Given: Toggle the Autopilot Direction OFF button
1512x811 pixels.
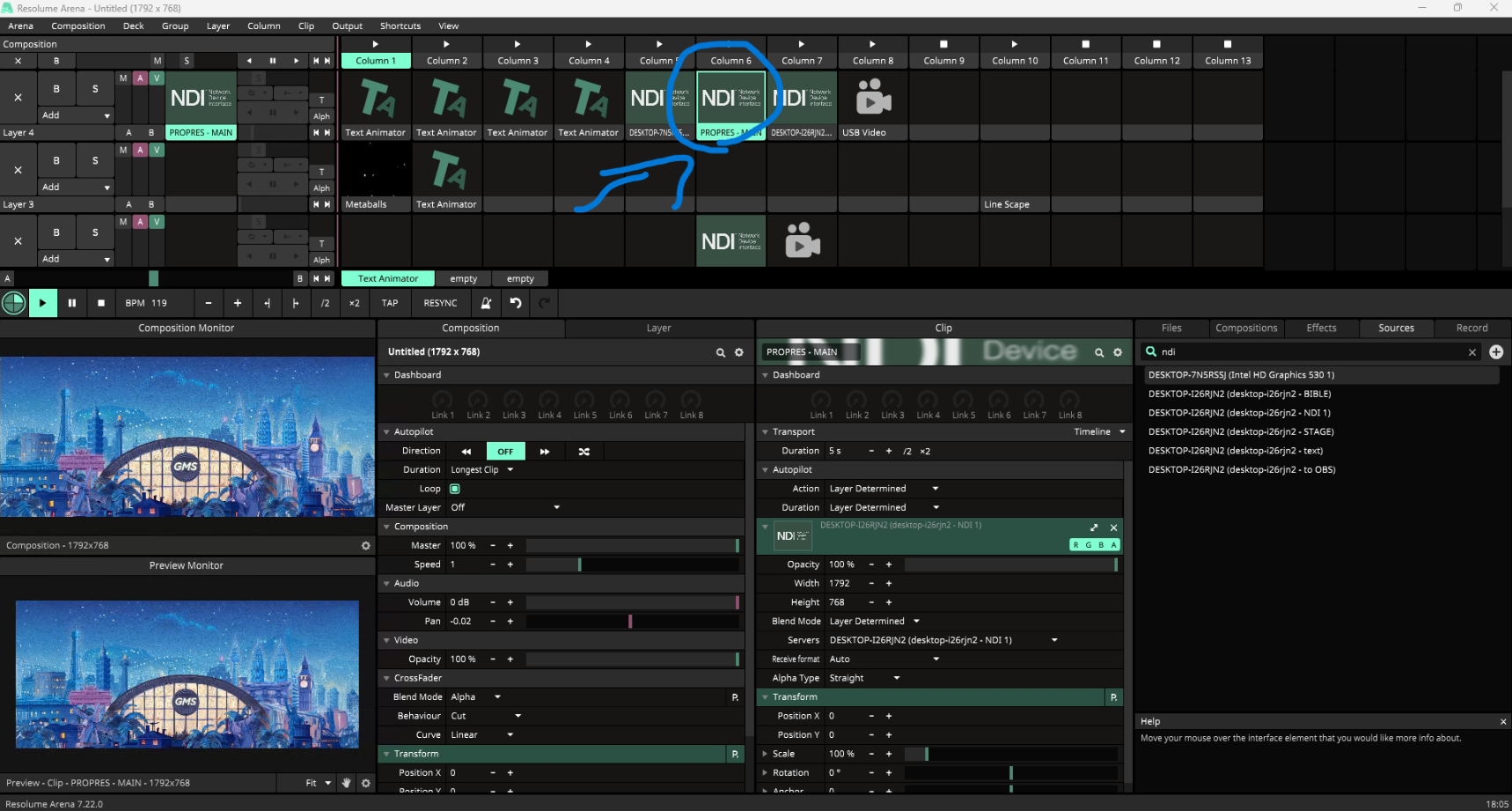Looking at the screenshot, I should pyautogui.click(x=505, y=452).
